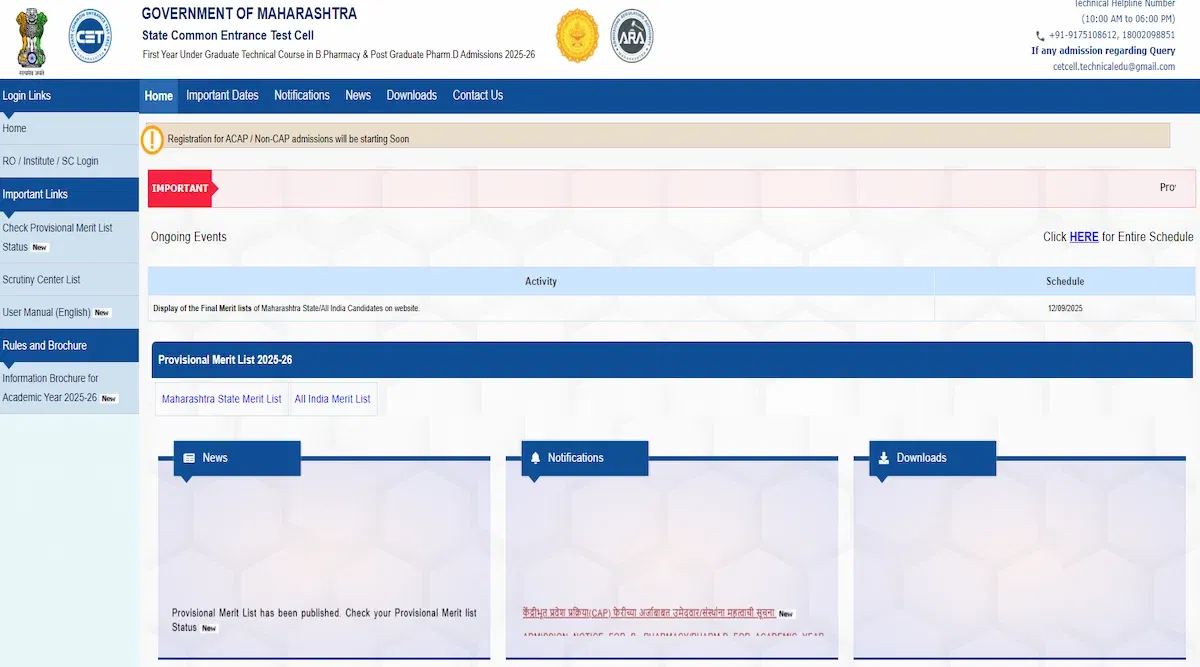Select the All India Merit List tab

coord(332,399)
